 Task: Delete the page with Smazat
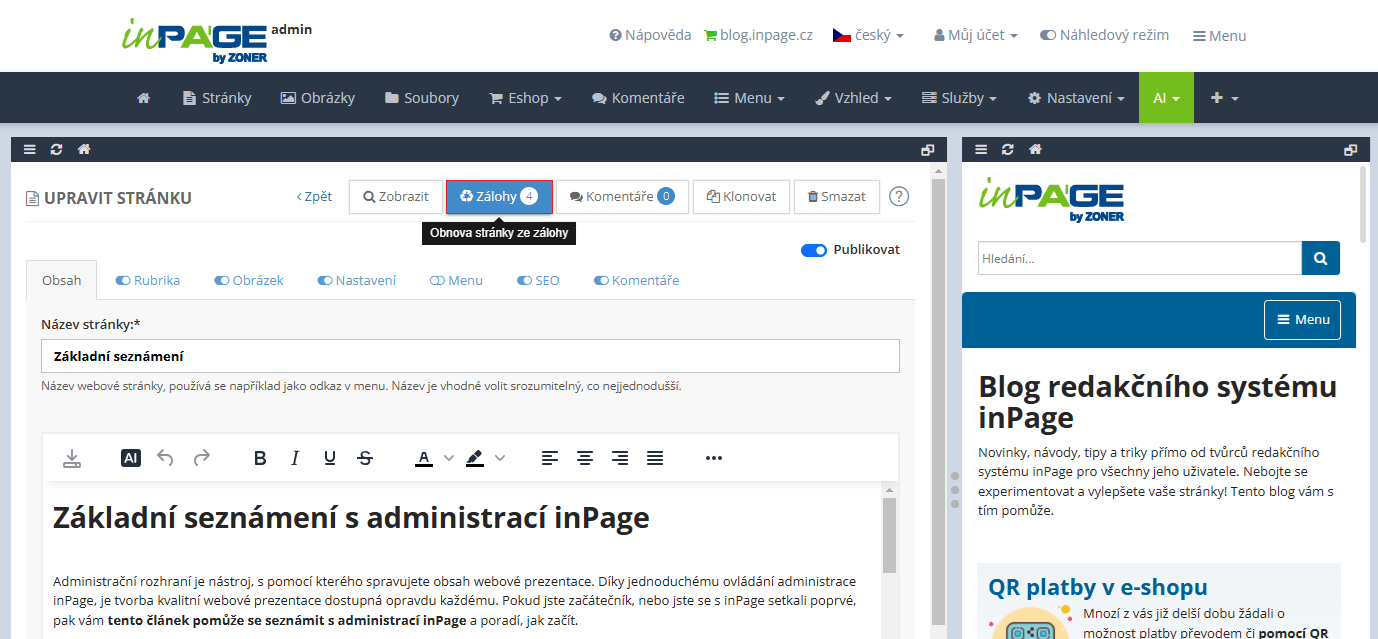(x=837, y=197)
